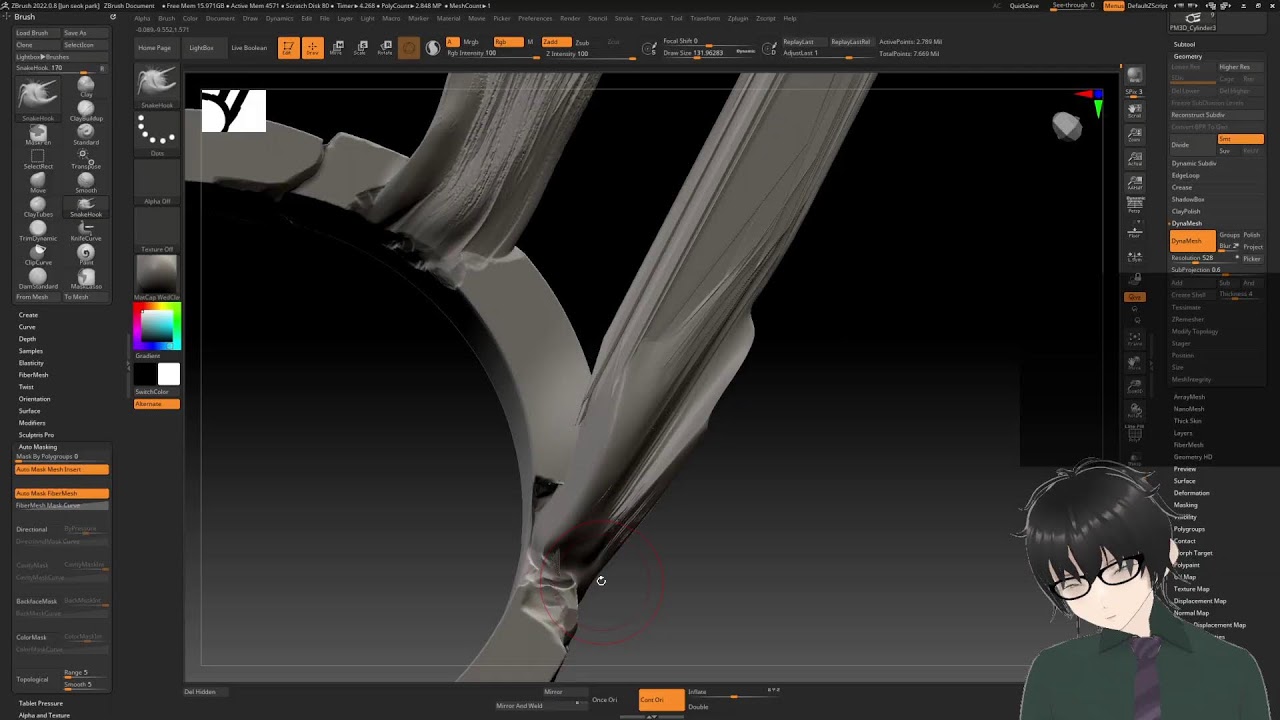
Task: Open the Material menu
Action: tap(449, 18)
